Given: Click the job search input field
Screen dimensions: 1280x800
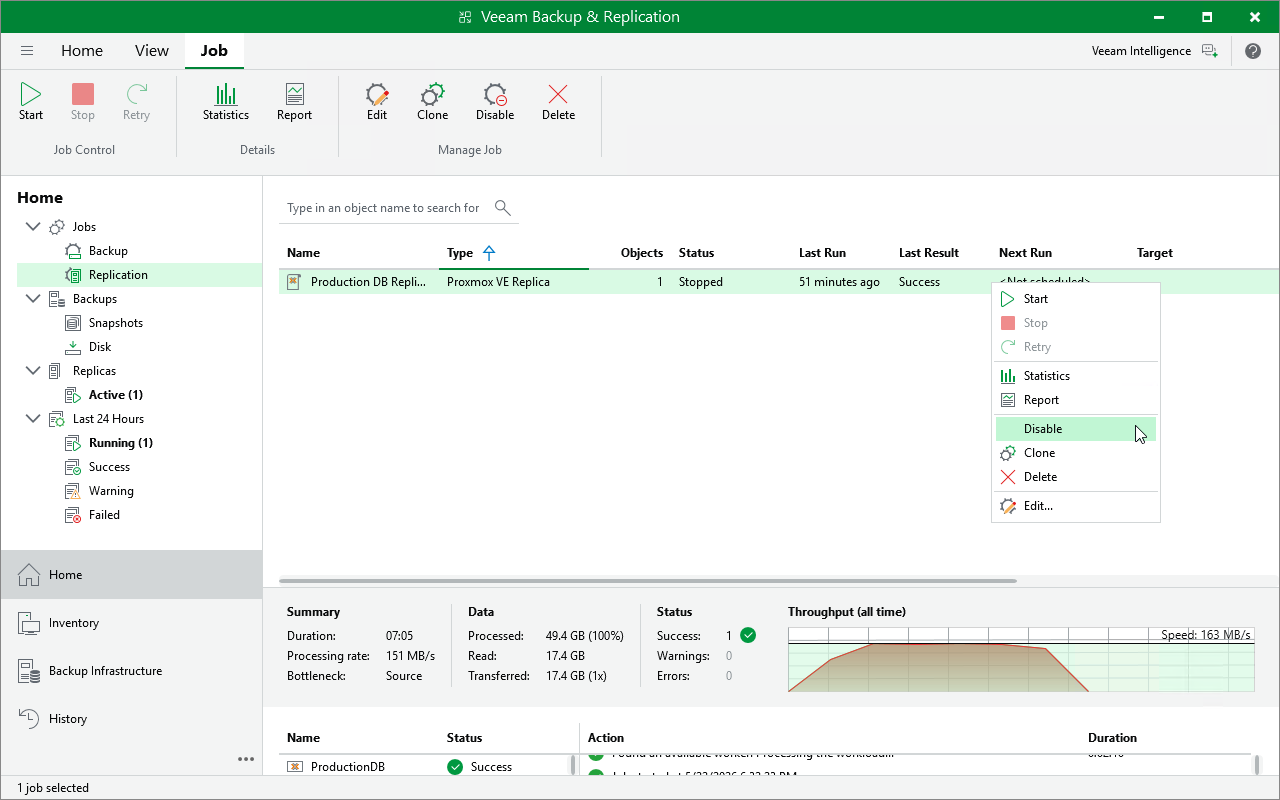Looking at the screenshot, I should (385, 208).
